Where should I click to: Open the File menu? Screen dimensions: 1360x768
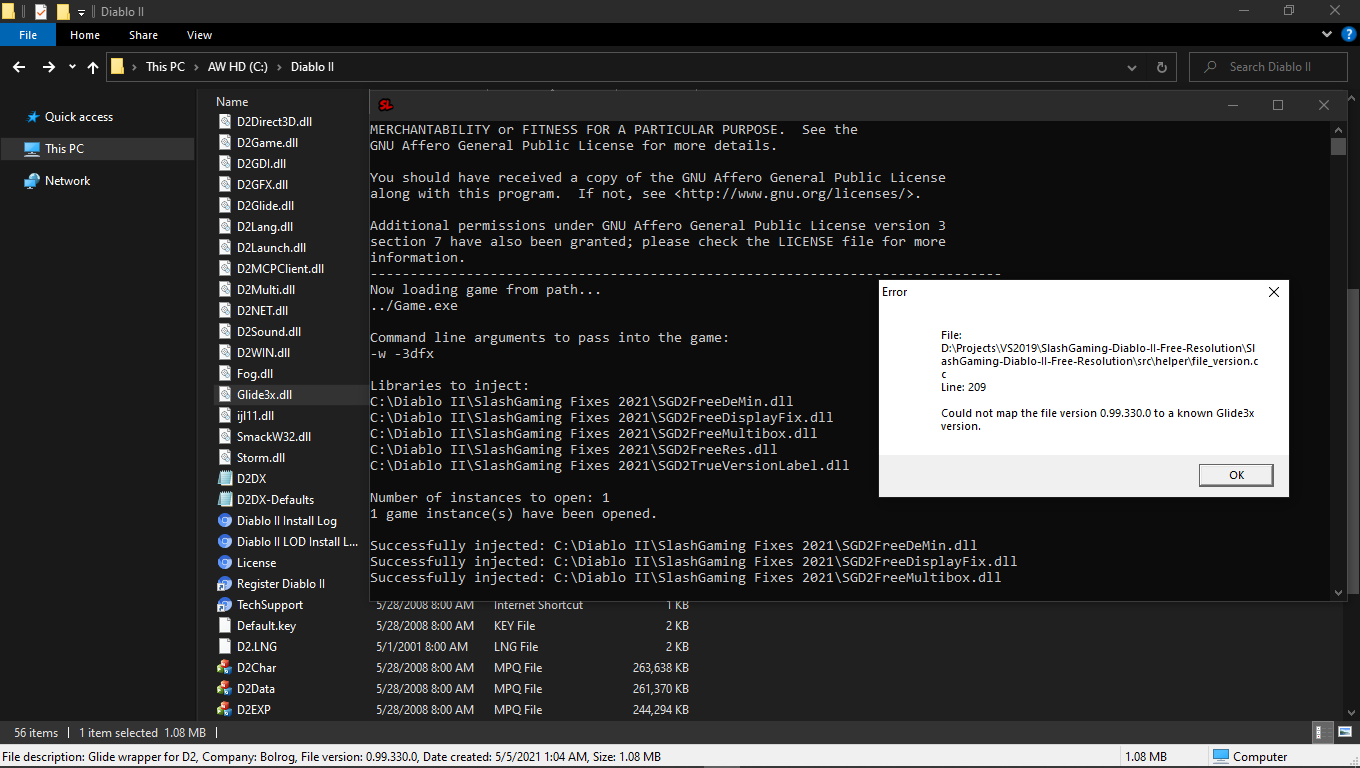[x=27, y=33]
